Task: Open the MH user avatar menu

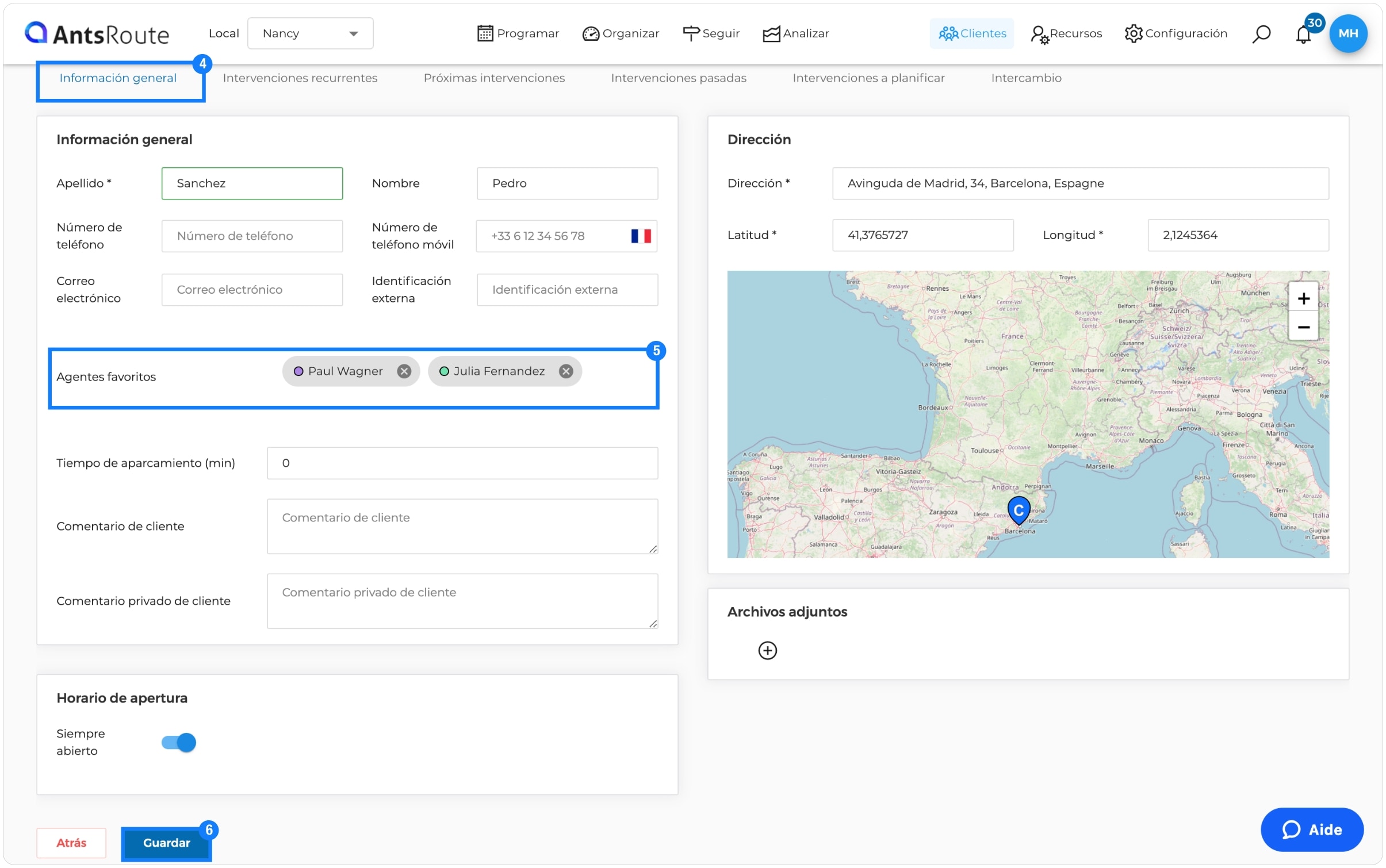Action: pyautogui.click(x=1348, y=33)
